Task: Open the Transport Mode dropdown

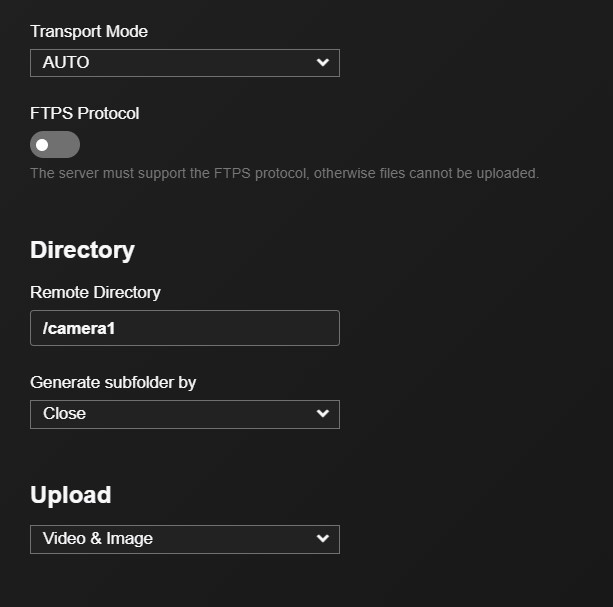Action: [185, 63]
